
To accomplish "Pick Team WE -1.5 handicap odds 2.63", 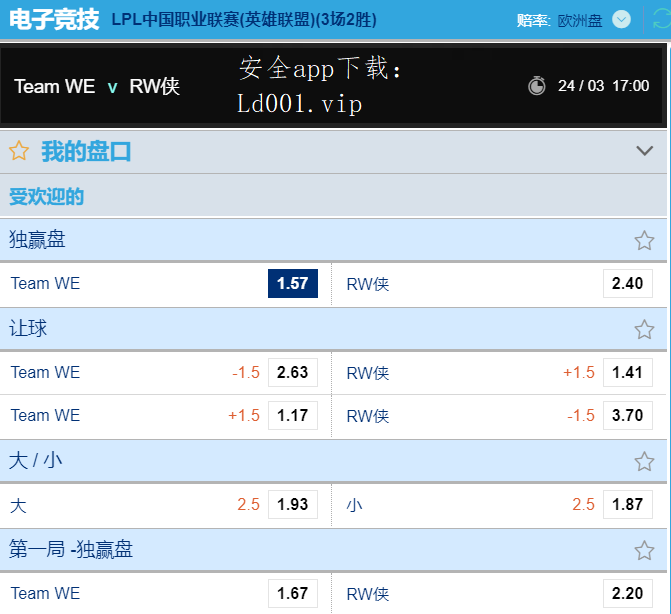I will (x=293, y=372).
